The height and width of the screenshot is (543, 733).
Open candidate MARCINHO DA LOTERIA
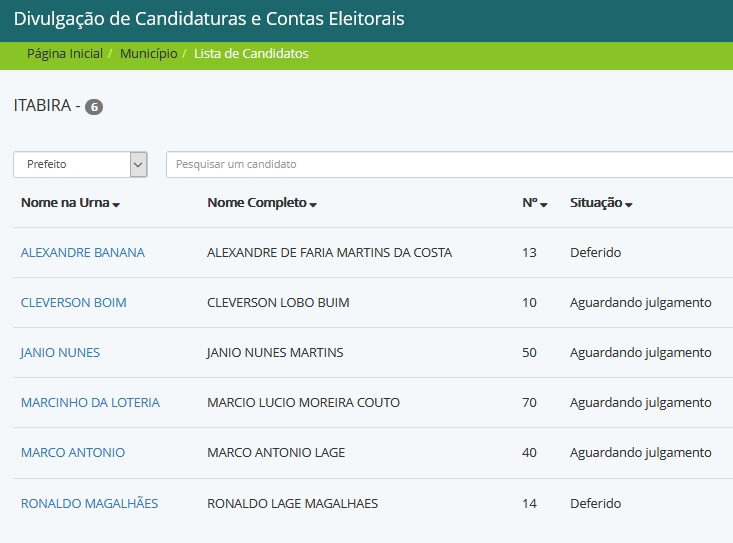point(90,402)
